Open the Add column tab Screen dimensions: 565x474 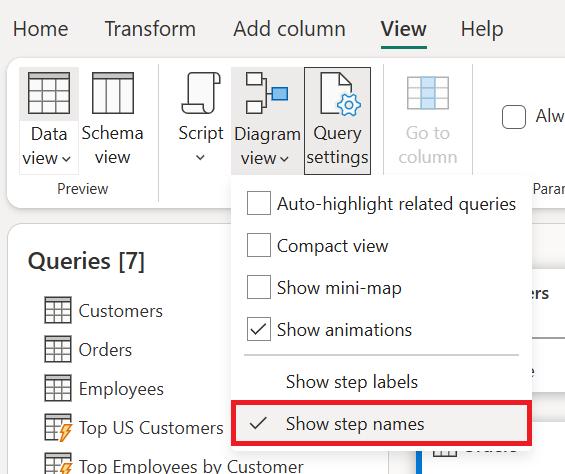coord(289,29)
